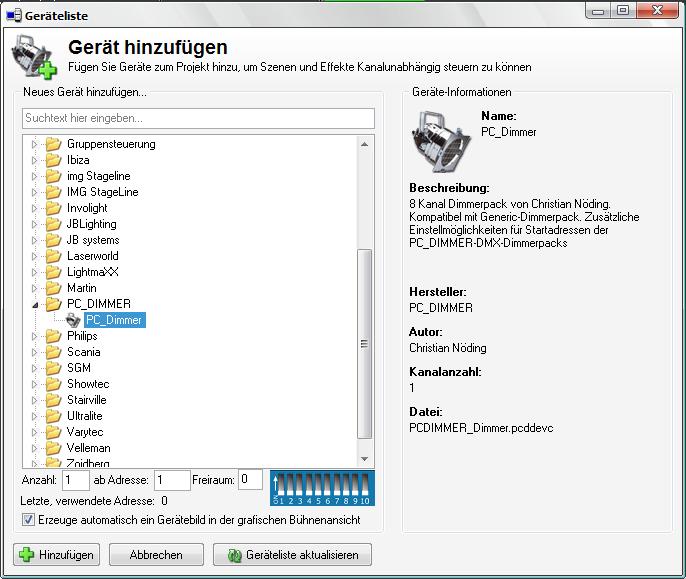Click the large spotlight image in Geräte-Informationen
The height and width of the screenshot is (579, 686).
[441, 141]
